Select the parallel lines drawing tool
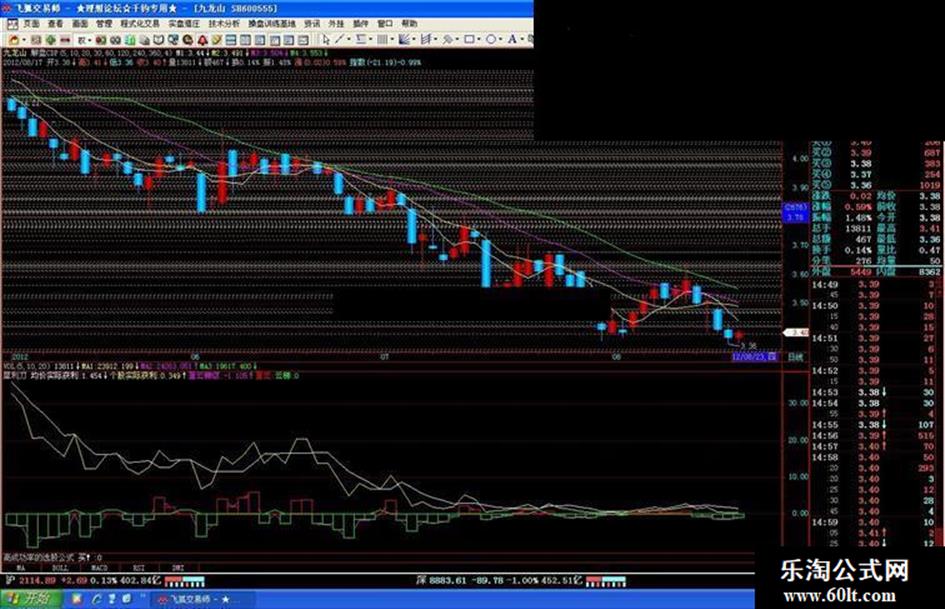 (x=360, y=40)
